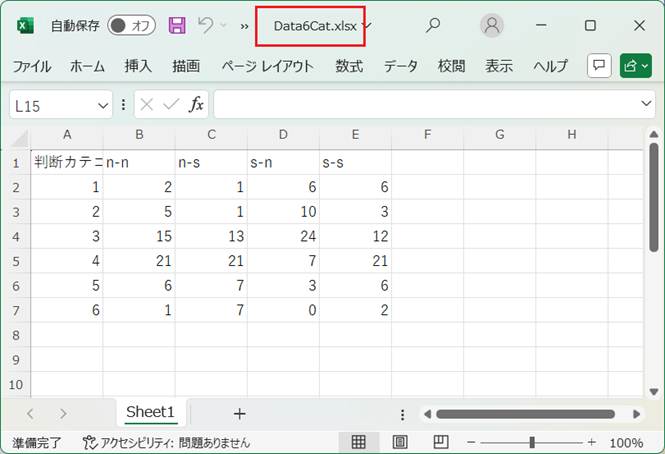Click the zoom slider in status bar
Screen dimensions: 665x454
point(532,442)
